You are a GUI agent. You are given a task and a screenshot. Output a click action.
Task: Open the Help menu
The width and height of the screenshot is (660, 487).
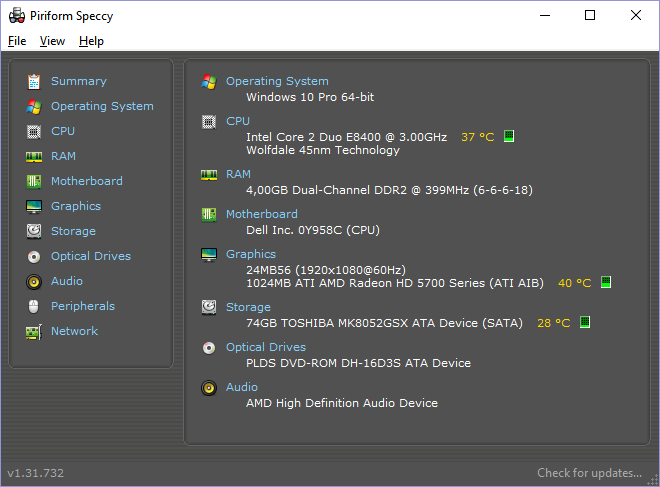pos(91,41)
